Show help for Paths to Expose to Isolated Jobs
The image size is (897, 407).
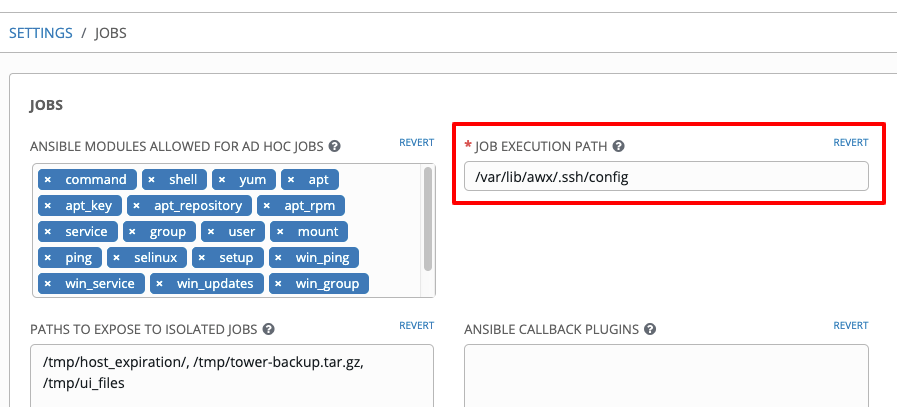[268, 329]
